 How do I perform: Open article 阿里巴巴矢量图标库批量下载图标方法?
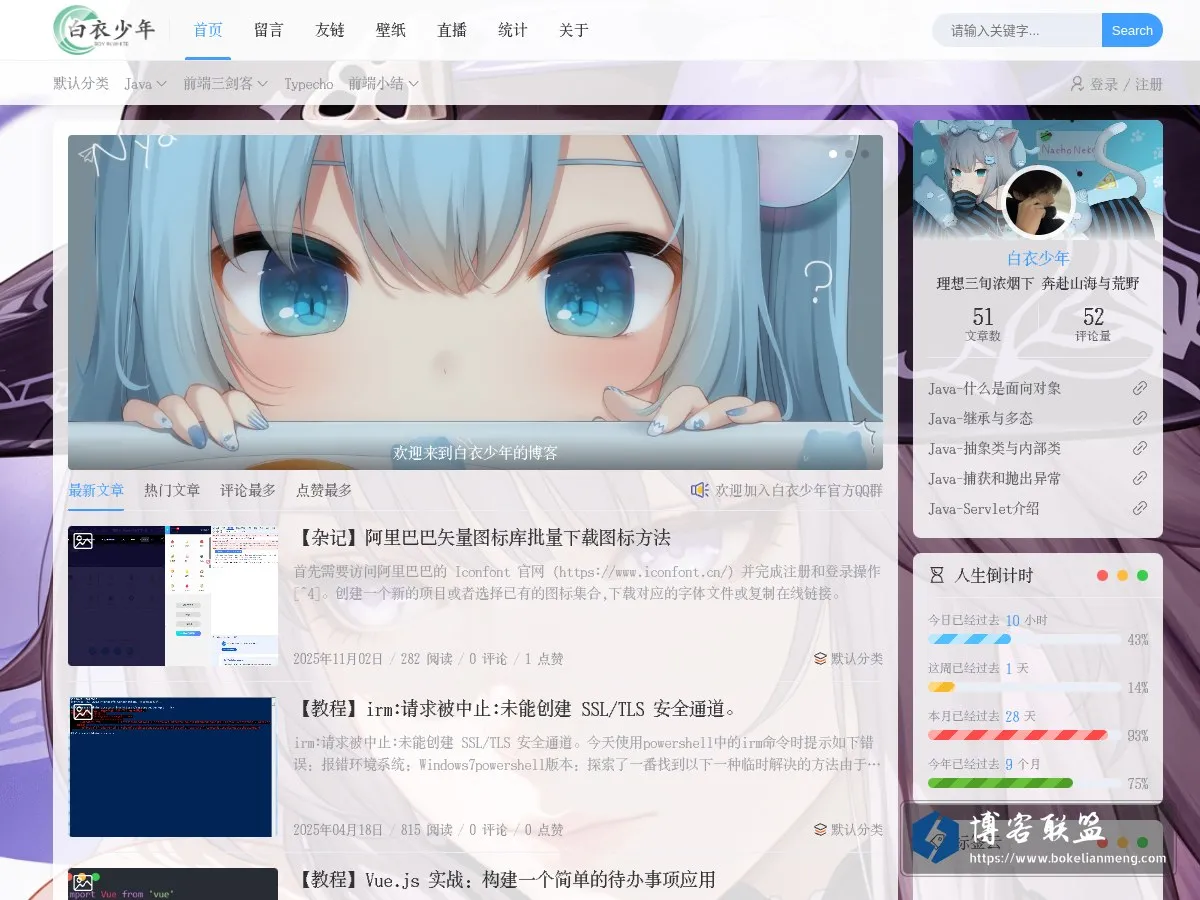click(484, 538)
